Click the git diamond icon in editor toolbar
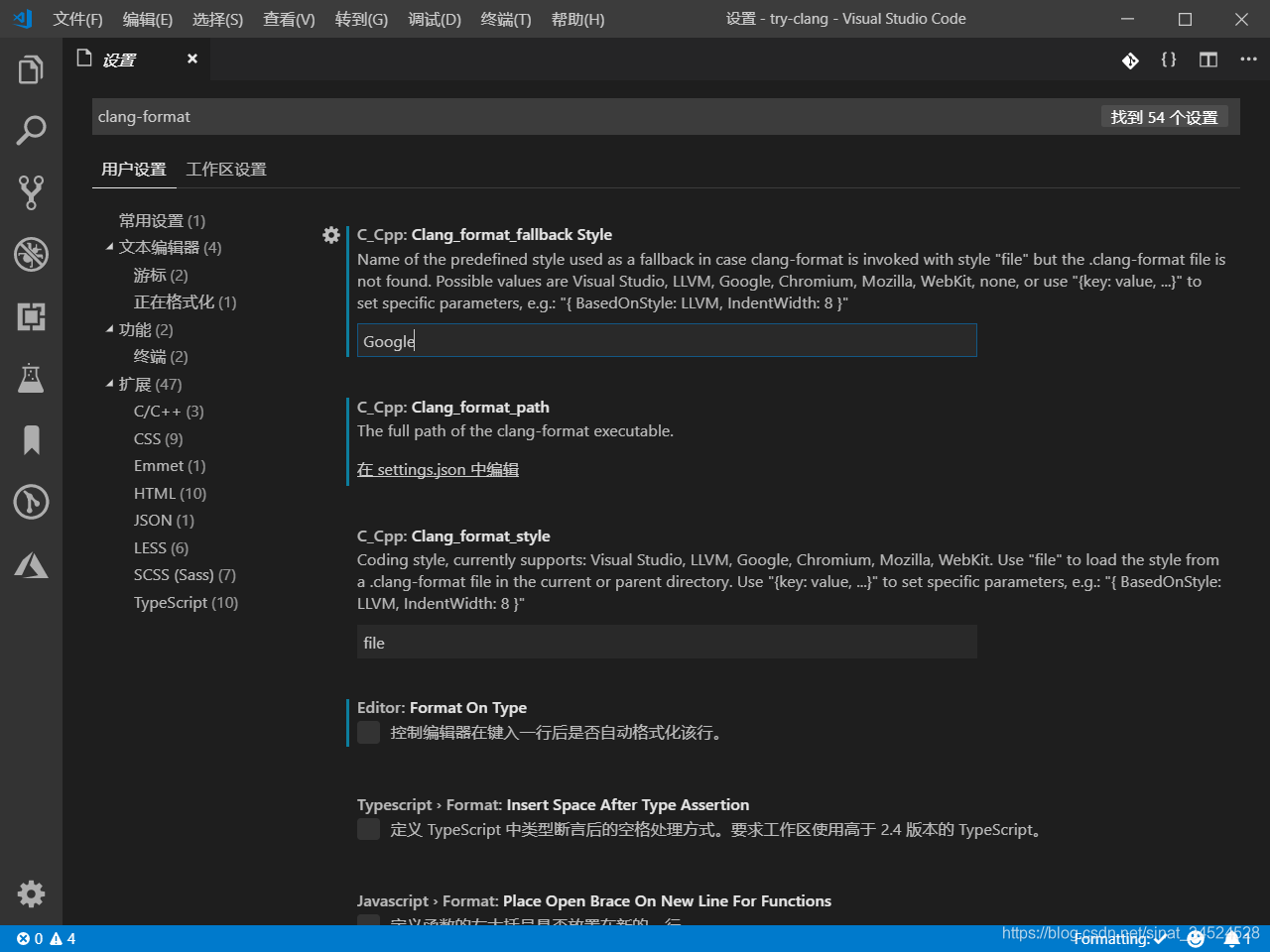1270x952 pixels. coord(1130,60)
